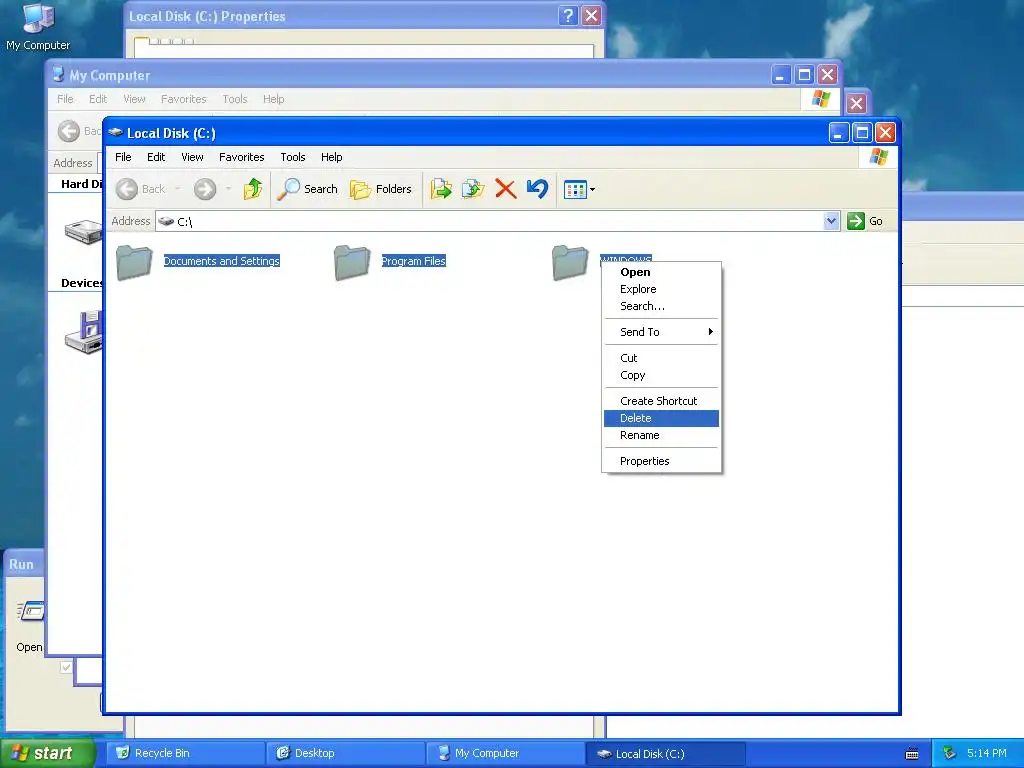Screen dimensions: 1024x768
Task: Click the Start button
Action: [47, 753]
